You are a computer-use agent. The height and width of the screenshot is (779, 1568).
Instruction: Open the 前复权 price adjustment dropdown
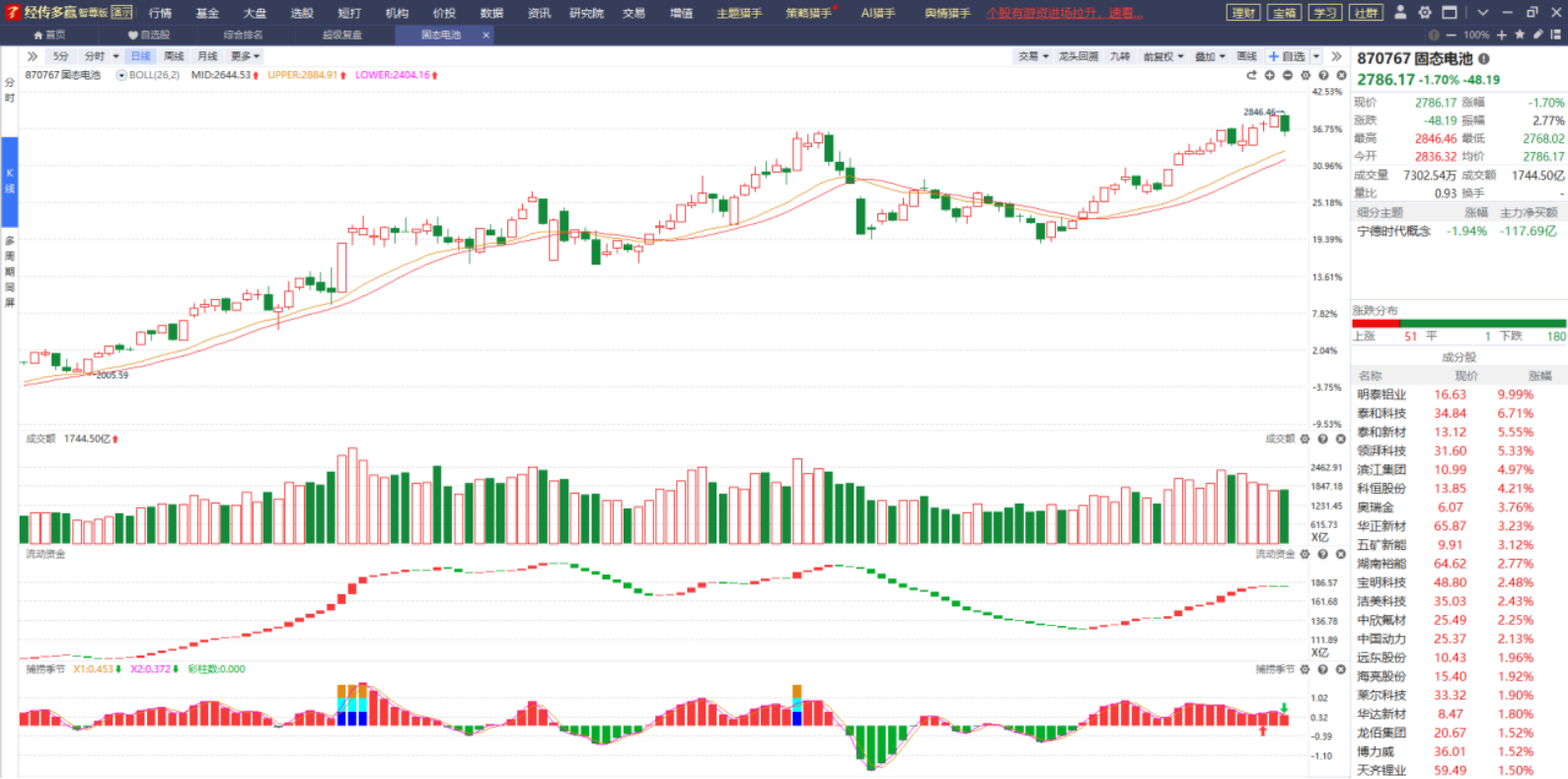(x=1162, y=56)
